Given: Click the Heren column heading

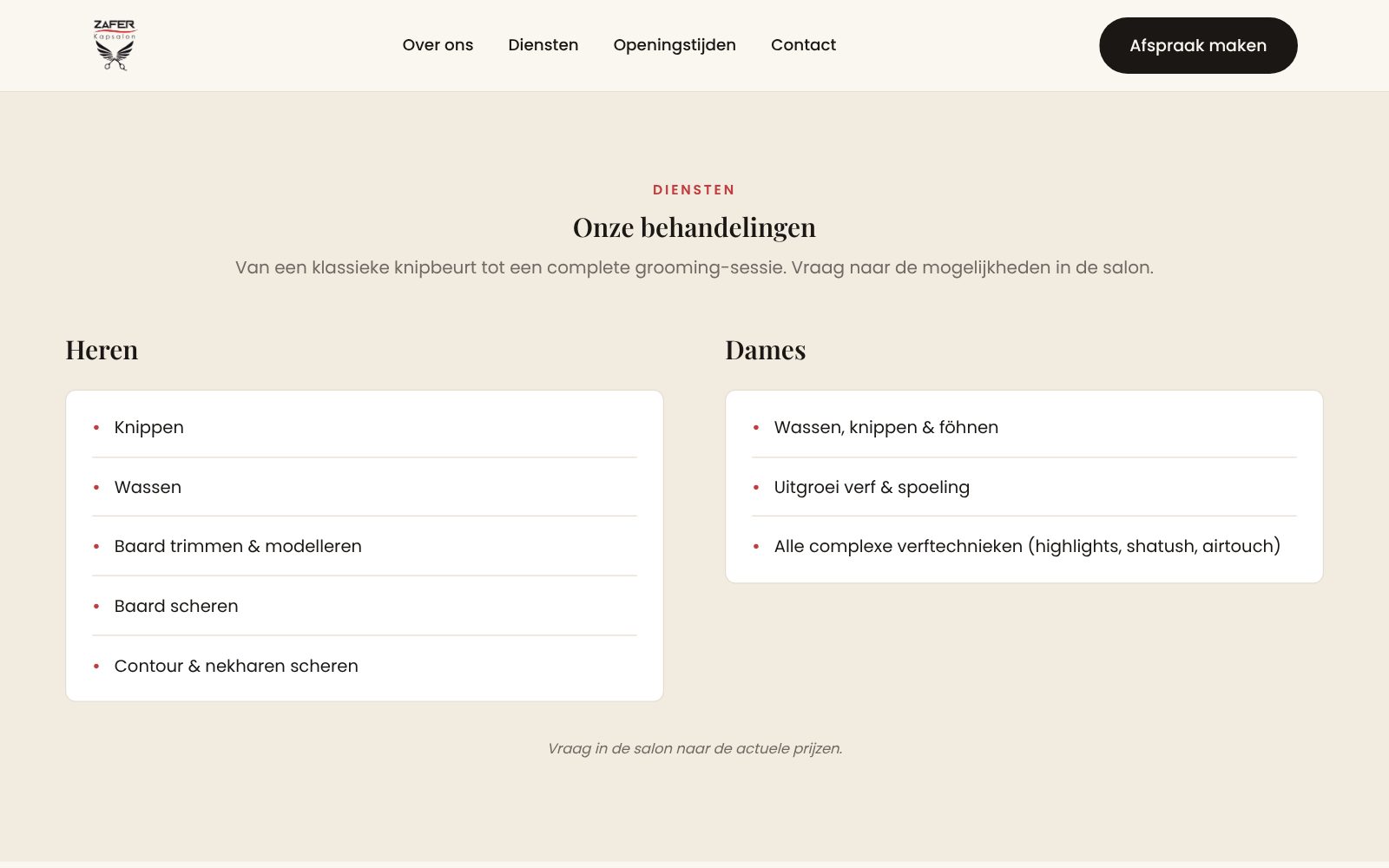Looking at the screenshot, I should pos(102,350).
